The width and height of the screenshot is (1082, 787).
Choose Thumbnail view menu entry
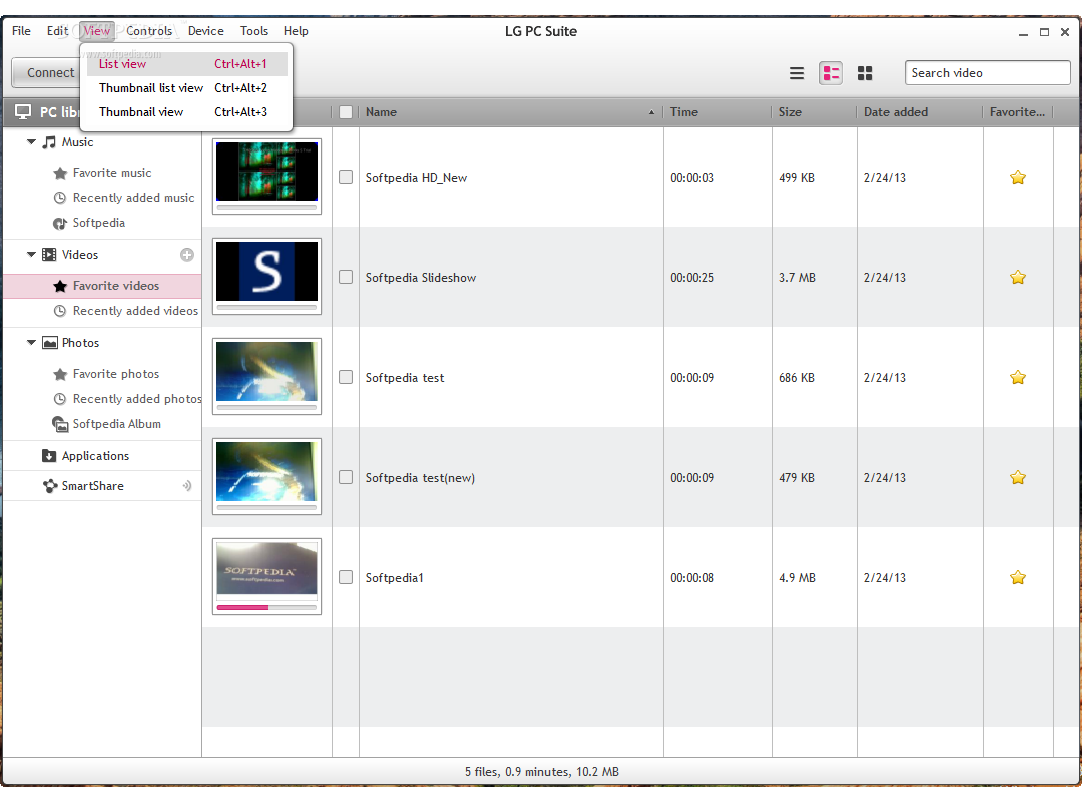[x=187, y=112]
